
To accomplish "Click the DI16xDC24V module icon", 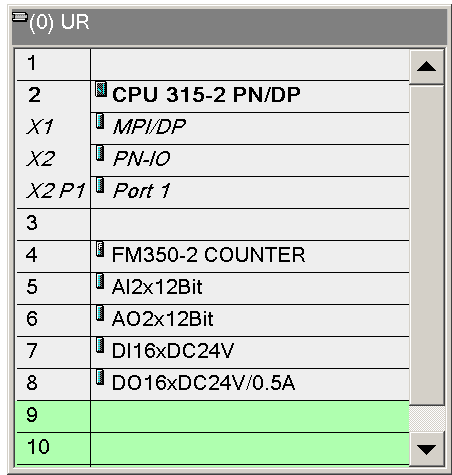I will tap(100, 345).
